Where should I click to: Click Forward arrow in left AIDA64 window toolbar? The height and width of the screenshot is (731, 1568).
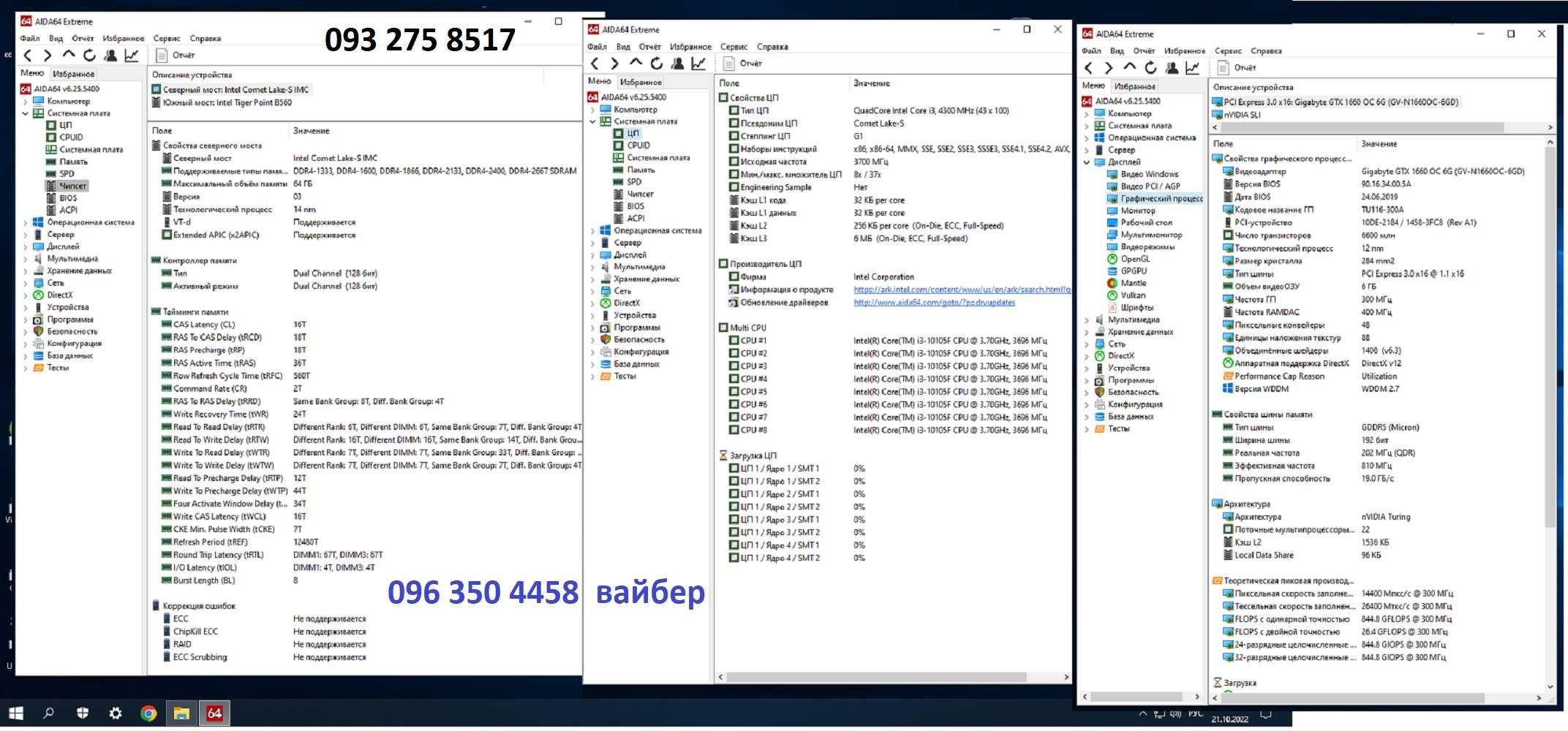click(x=48, y=56)
